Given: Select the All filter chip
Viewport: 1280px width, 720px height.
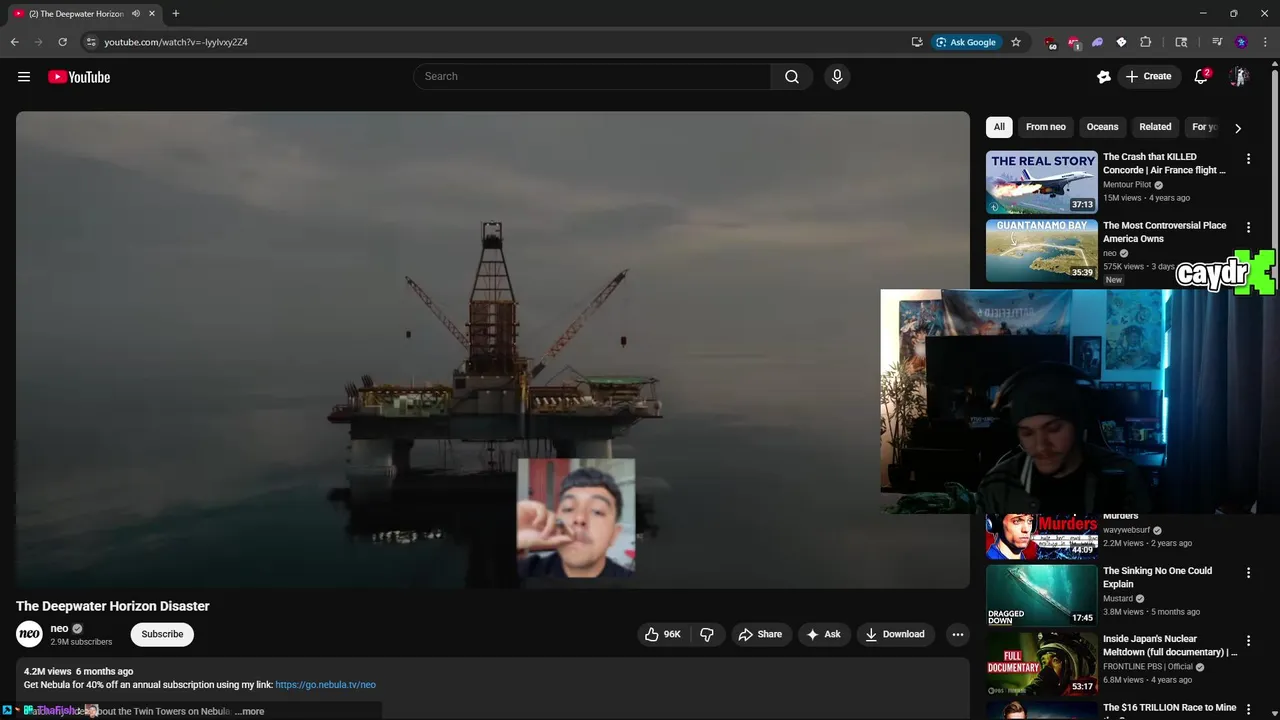Looking at the screenshot, I should 999,127.
